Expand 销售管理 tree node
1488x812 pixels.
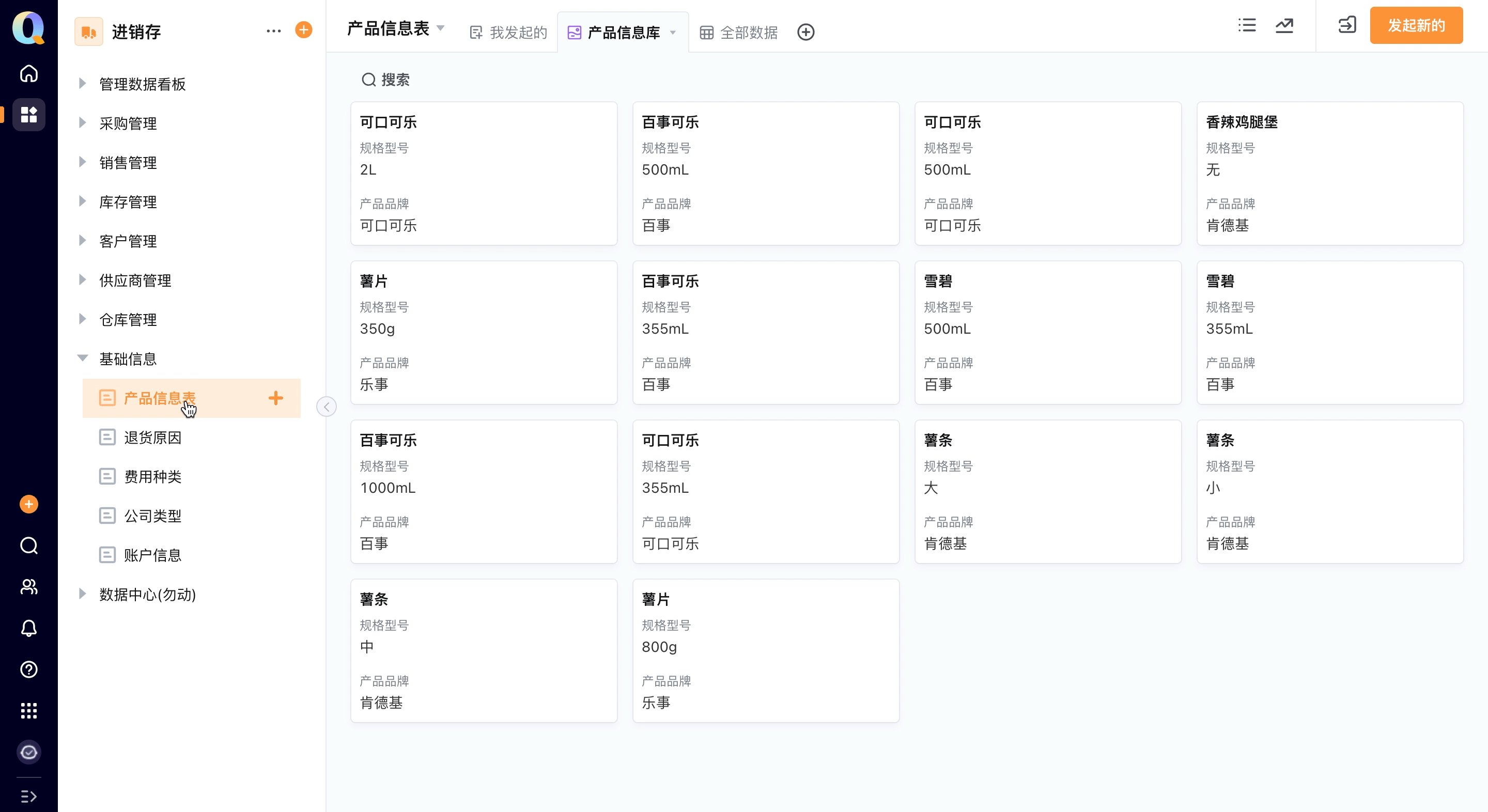click(82, 162)
